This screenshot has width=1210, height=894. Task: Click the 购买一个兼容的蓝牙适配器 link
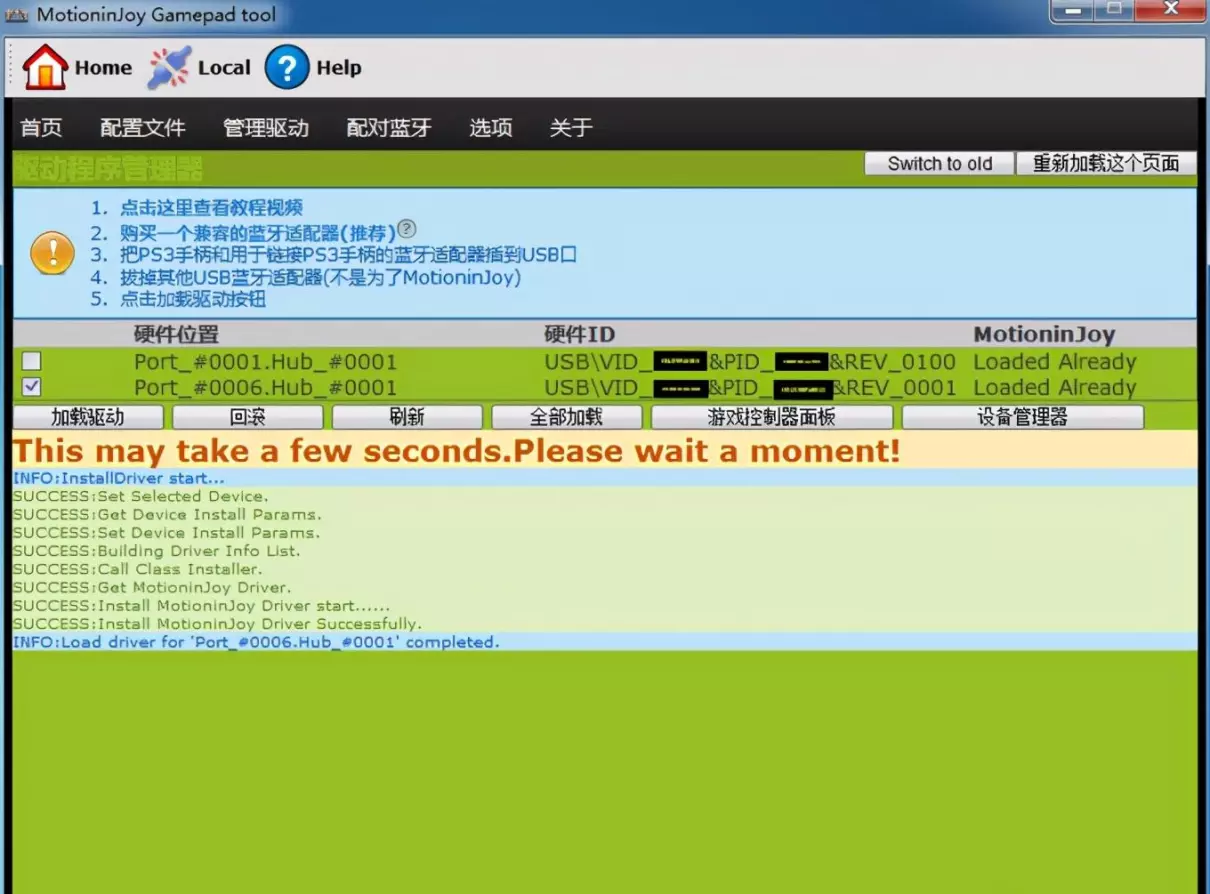coord(258,233)
